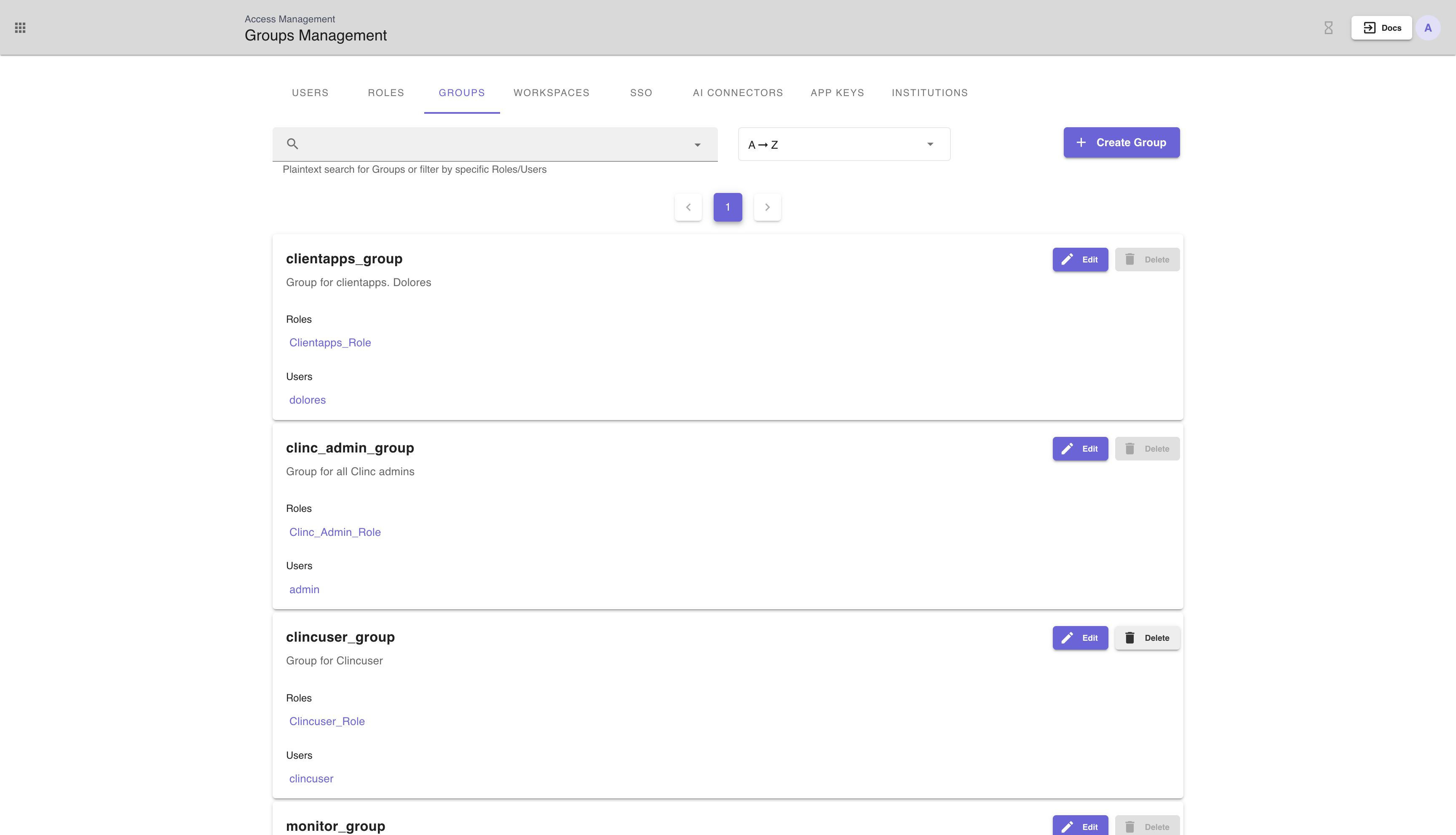Go to the previous page chevron

688,207
